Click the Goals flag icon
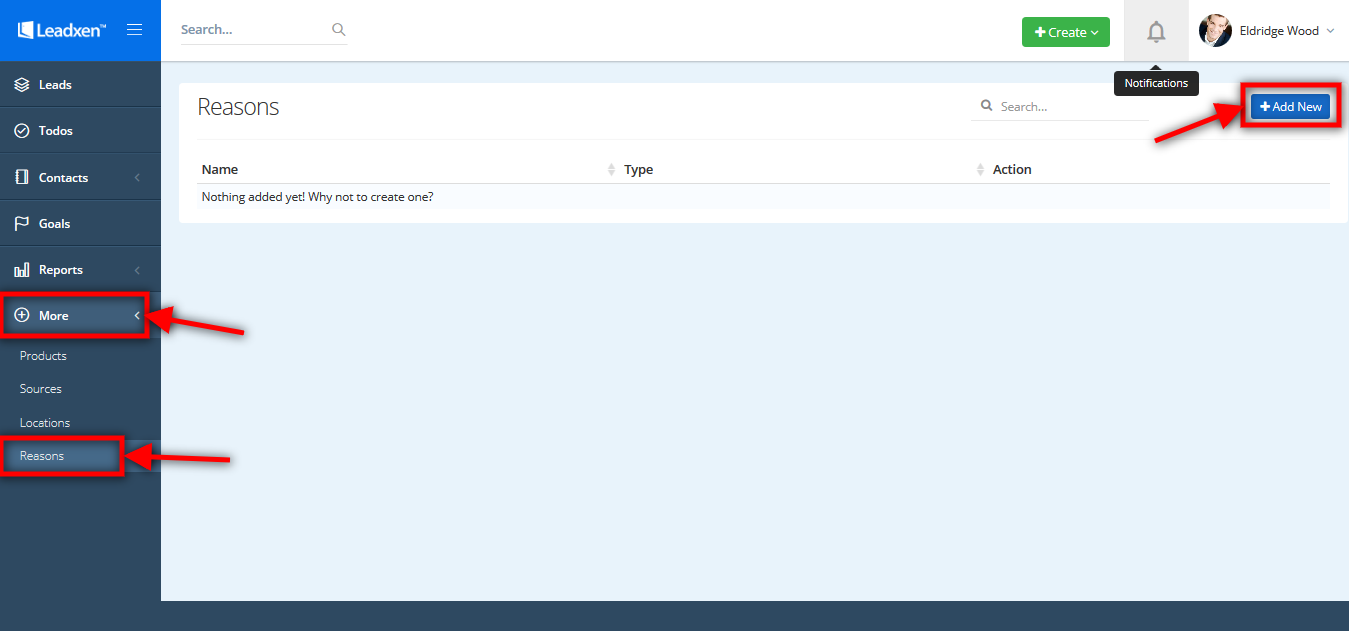1349x631 pixels. (x=22, y=224)
